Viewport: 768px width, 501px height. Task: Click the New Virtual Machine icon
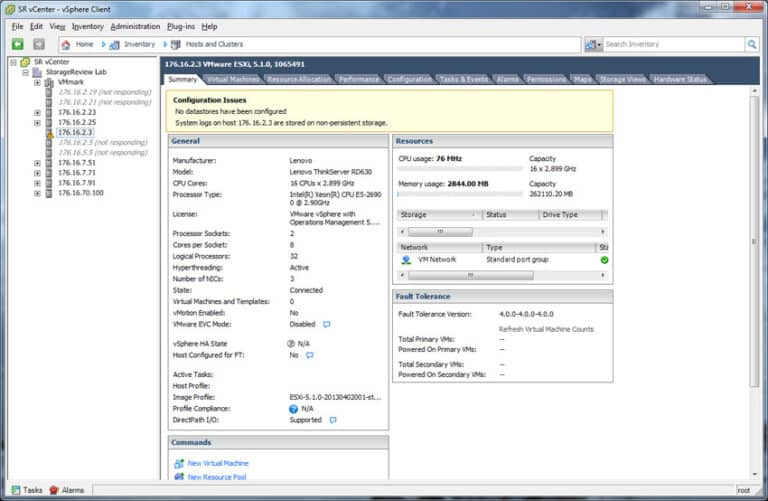pyautogui.click(x=179, y=463)
